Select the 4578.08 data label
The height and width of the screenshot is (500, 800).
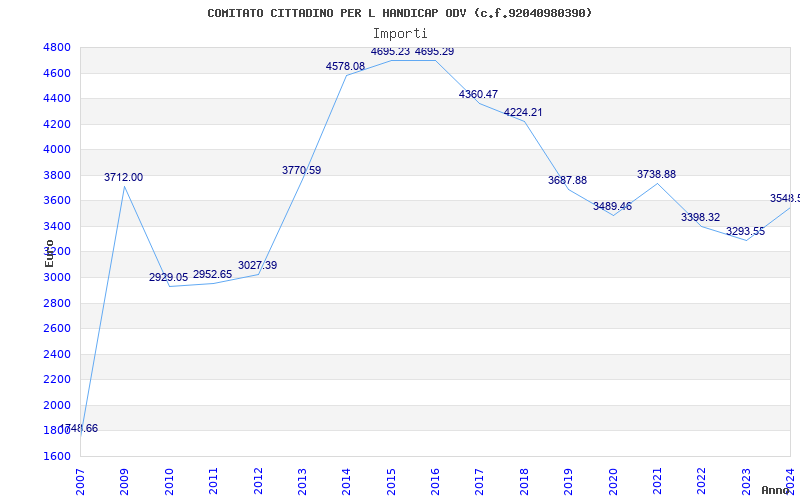click(345, 66)
